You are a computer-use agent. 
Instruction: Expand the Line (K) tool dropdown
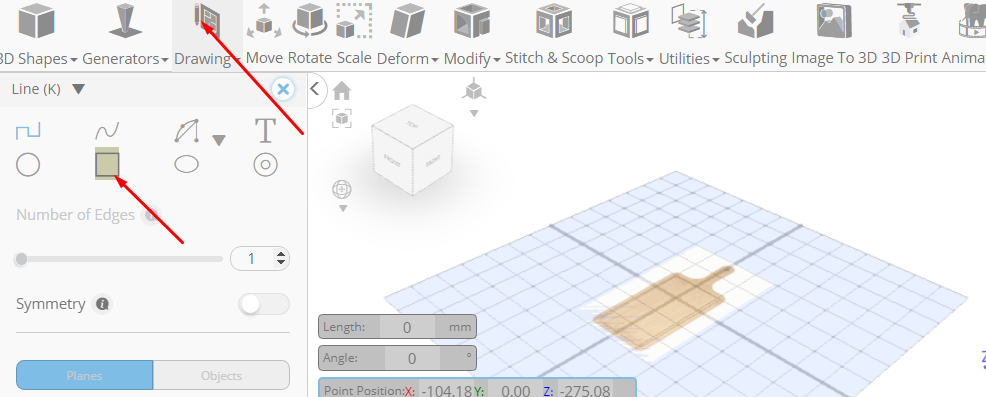[x=78, y=89]
